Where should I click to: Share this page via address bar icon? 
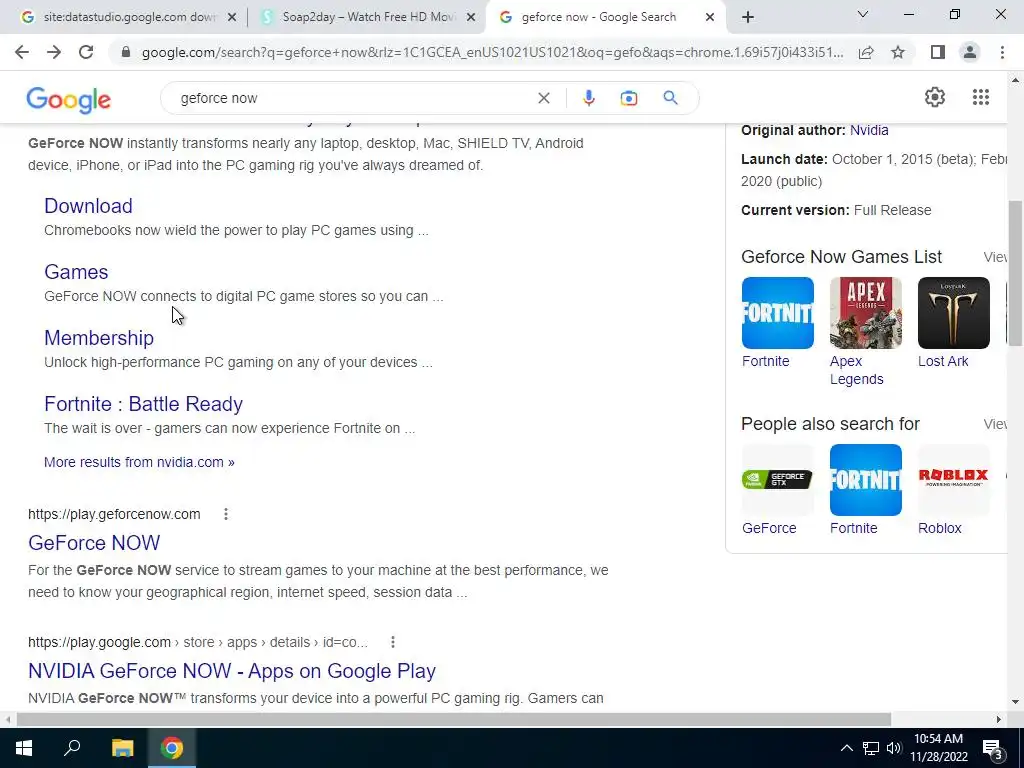(866, 52)
